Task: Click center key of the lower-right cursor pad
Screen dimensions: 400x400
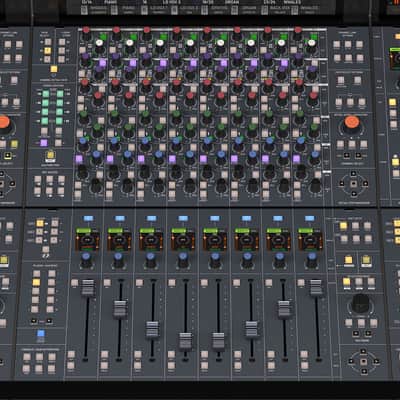Action: click(x=364, y=361)
